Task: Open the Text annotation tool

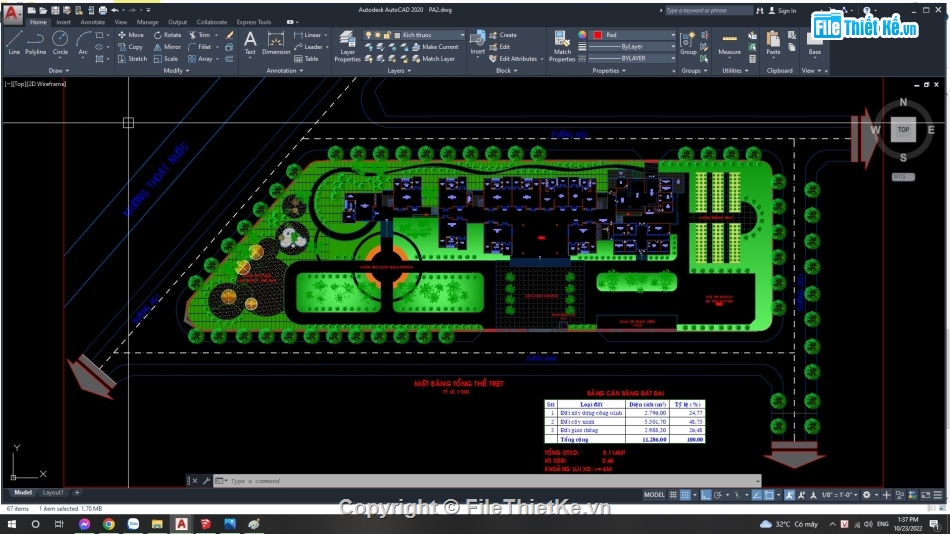Action: (x=250, y=43)
